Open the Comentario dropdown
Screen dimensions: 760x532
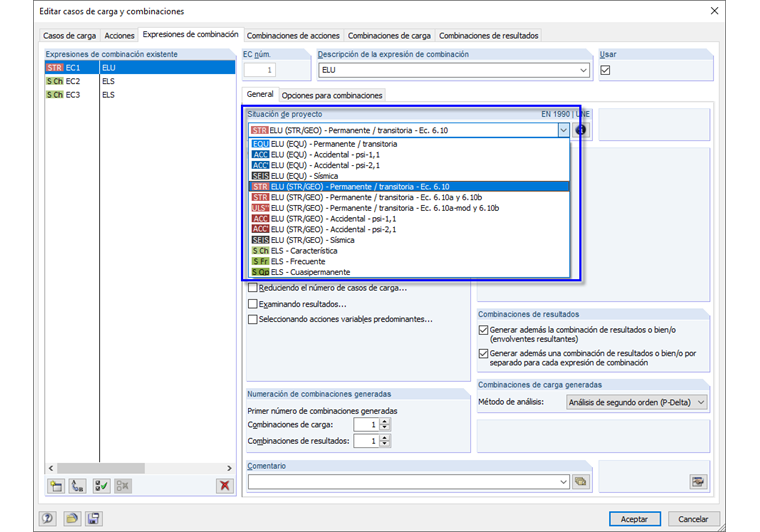point(563,482)
